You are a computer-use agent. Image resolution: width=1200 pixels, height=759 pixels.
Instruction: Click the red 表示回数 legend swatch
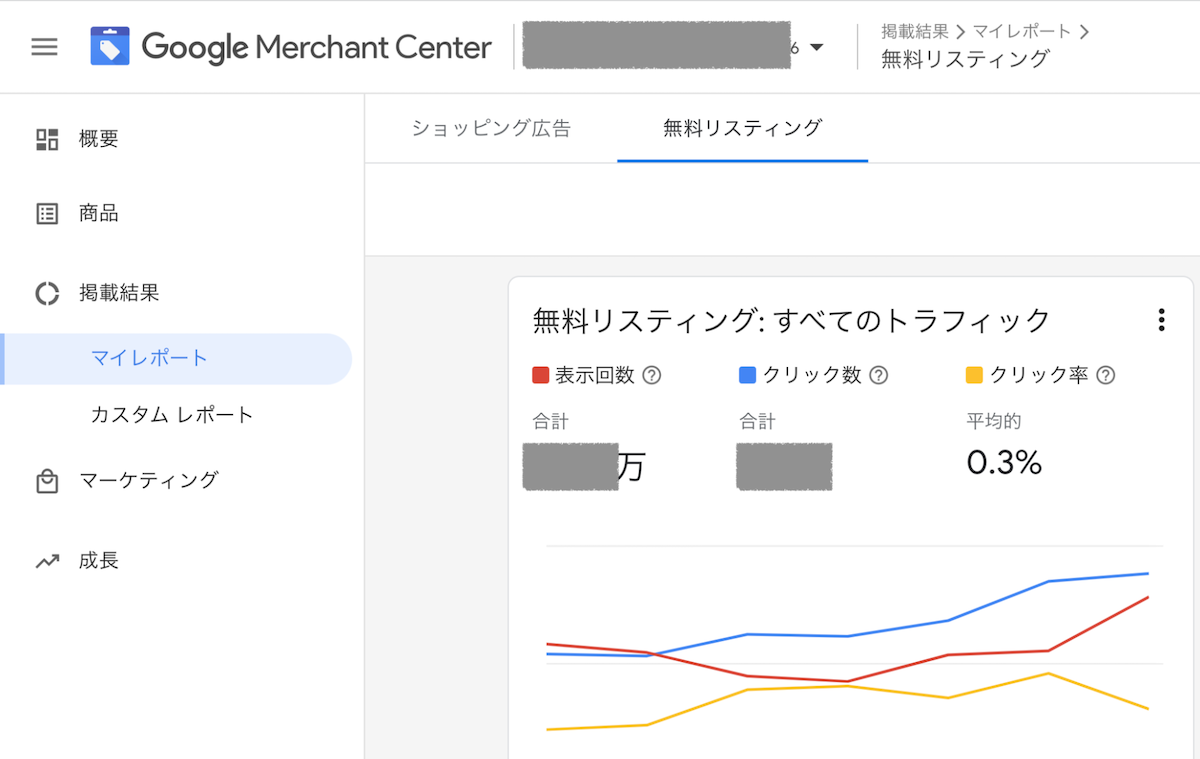[541, 376]
